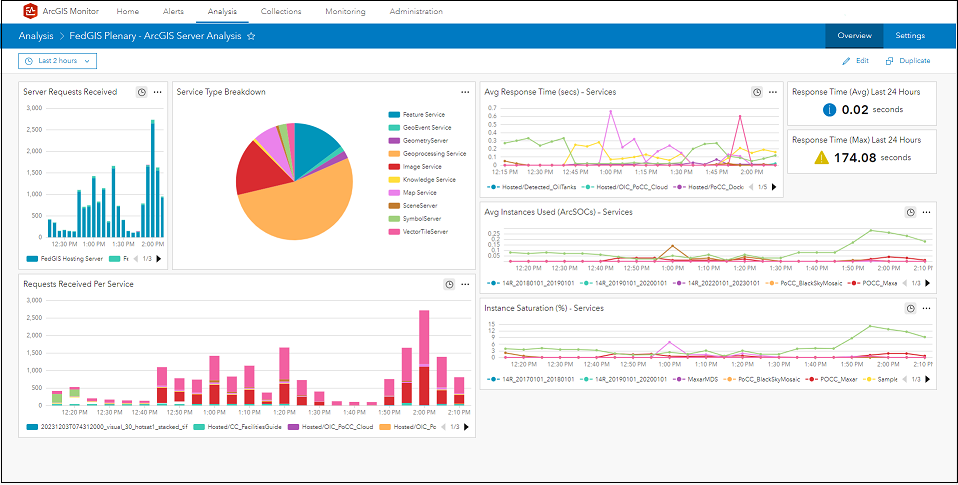Switch to the Settings view
Image resolution: width=958 pixels, height=485 pixels.
(910, 36)
